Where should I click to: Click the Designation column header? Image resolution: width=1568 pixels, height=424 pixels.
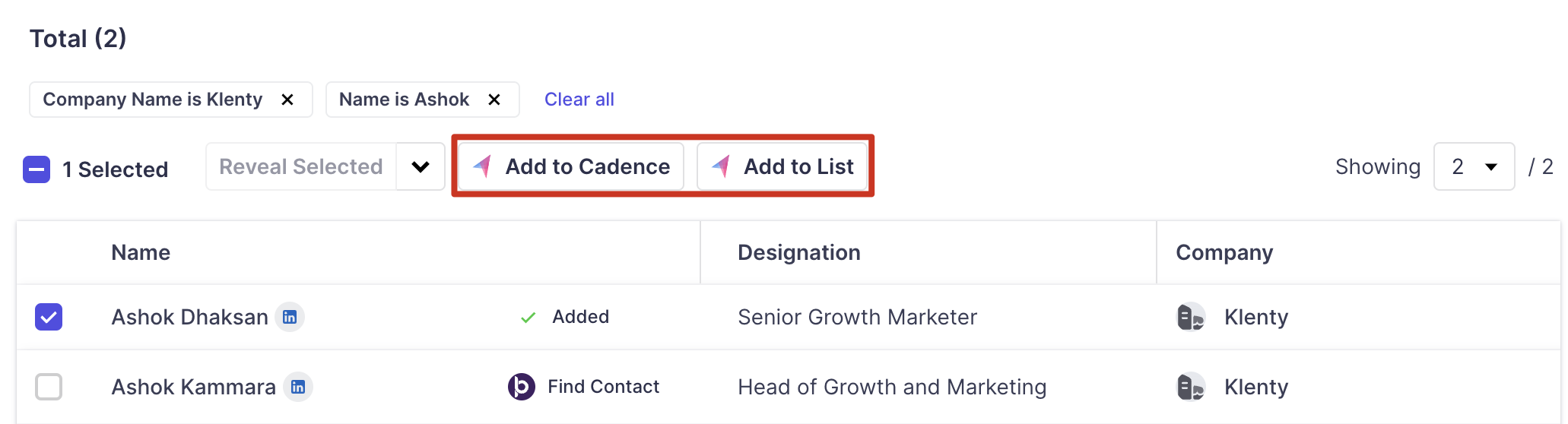click(x=798, y=253)
